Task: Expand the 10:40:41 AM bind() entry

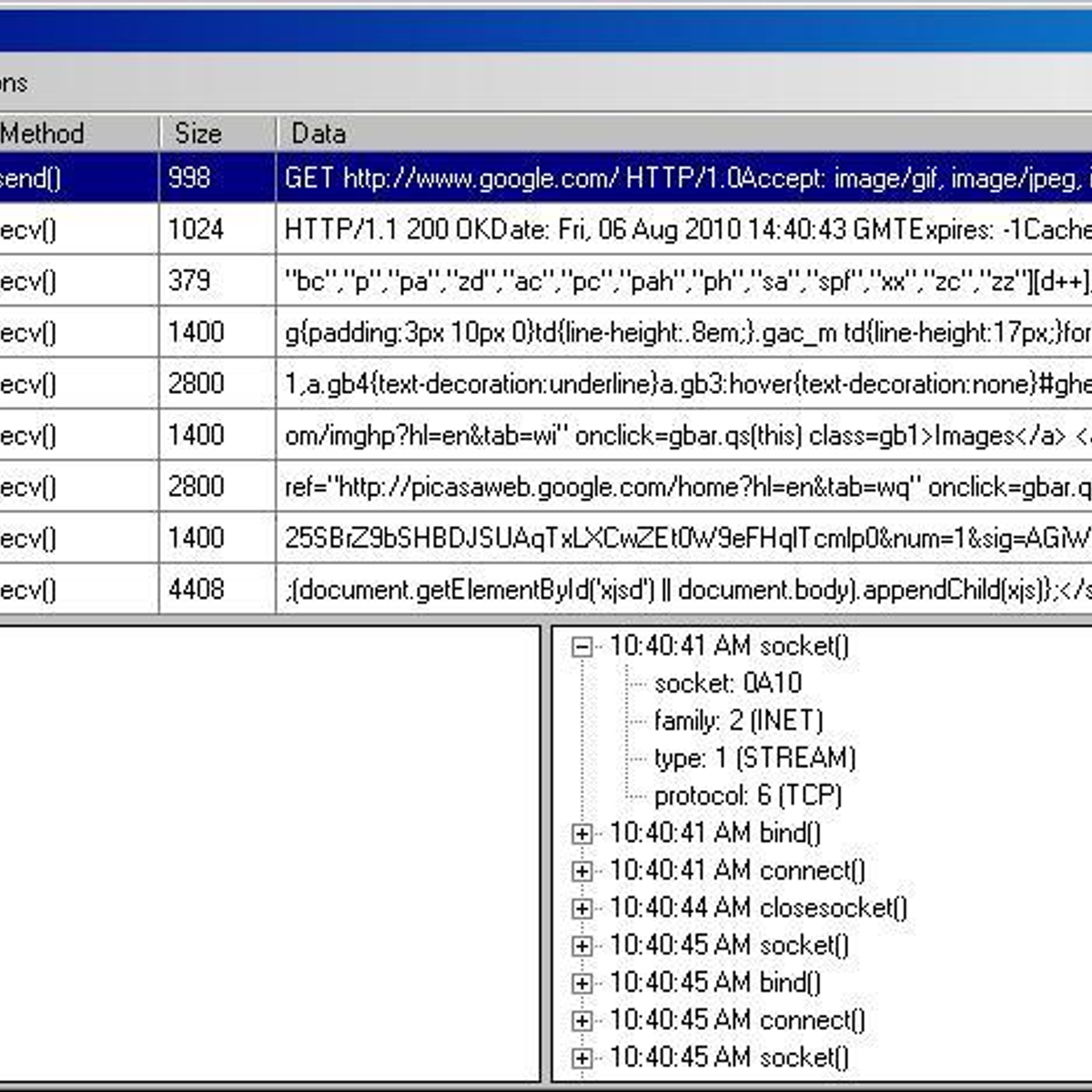Action: coord(581,833)
